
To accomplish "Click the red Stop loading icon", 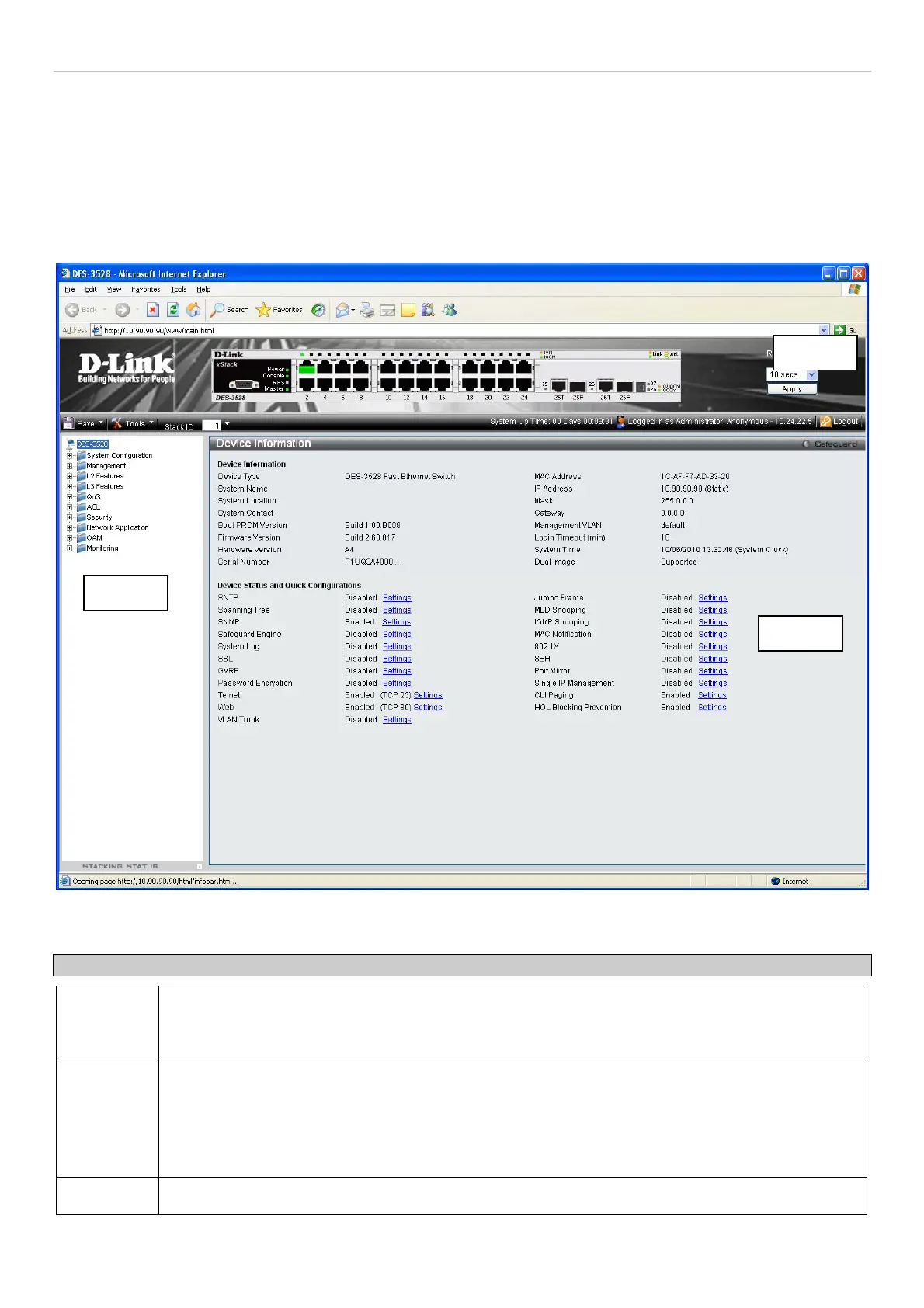I will tap(153, 310).
